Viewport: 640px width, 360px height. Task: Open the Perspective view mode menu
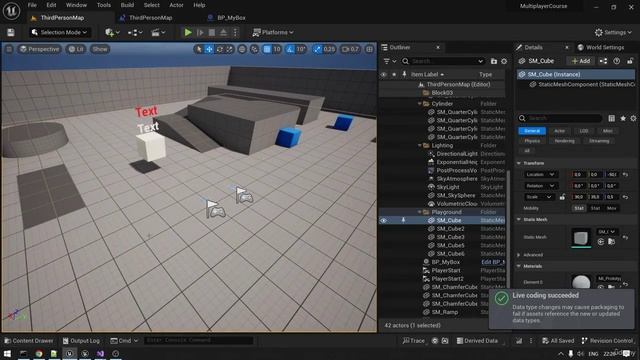click(x=39, y=49)
